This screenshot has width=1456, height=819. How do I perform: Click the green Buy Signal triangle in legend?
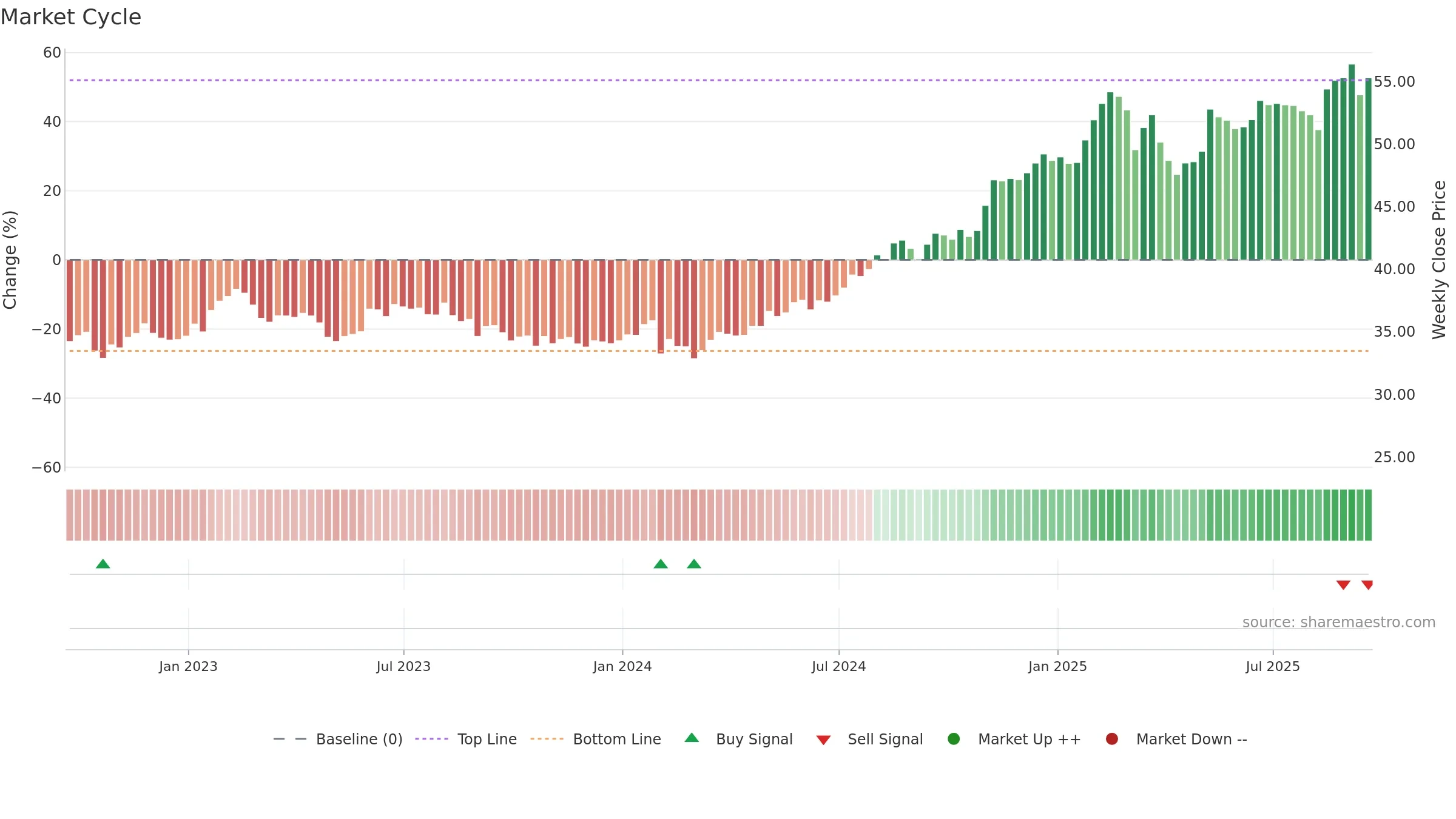pos(692,738)
